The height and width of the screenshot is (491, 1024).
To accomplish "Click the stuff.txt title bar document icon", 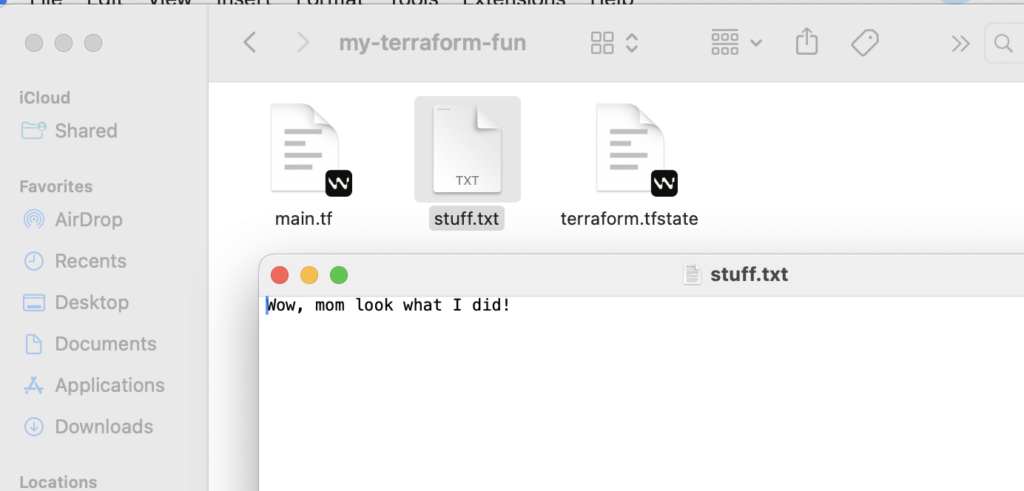I will [x=692, y=275].
